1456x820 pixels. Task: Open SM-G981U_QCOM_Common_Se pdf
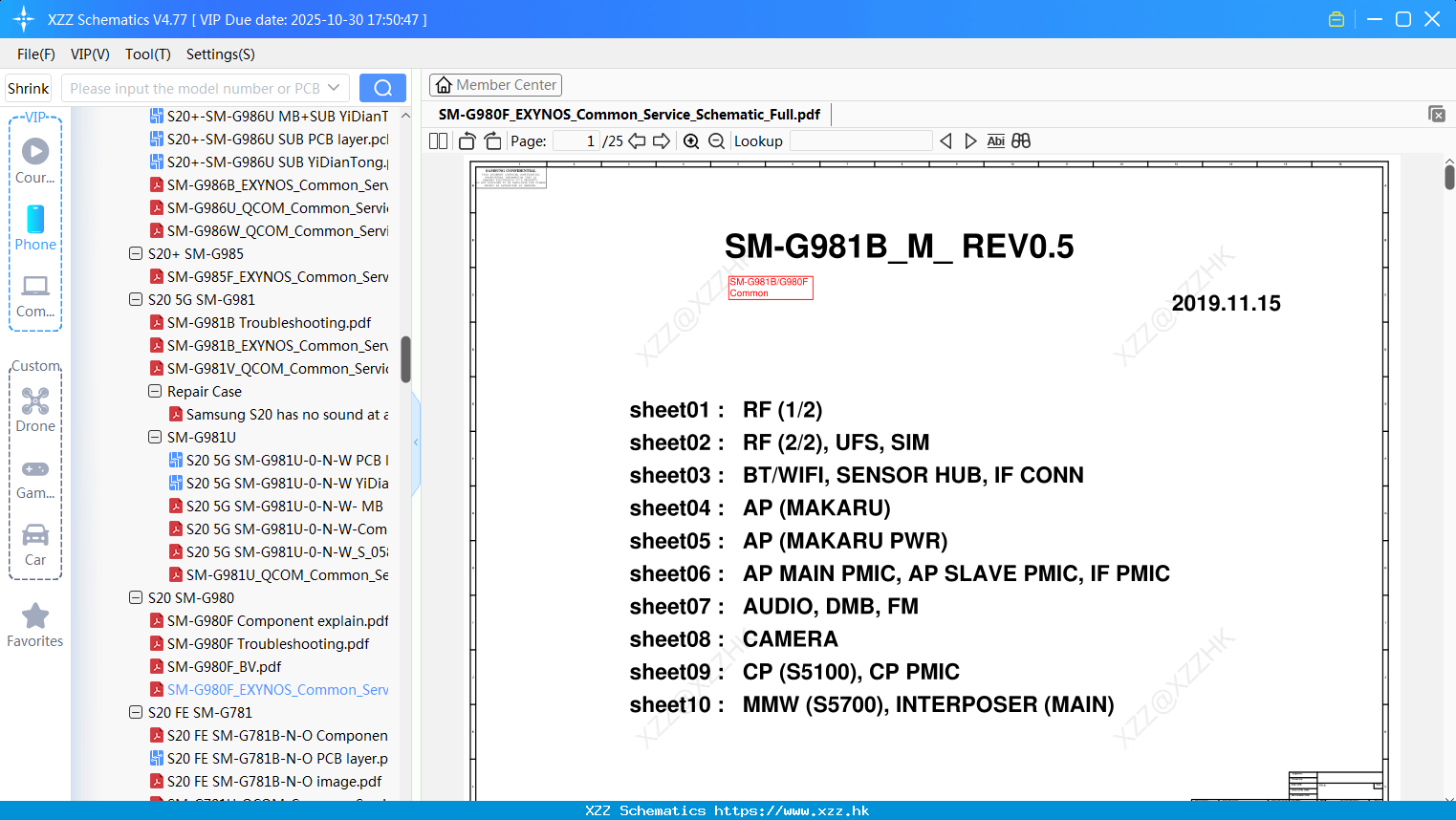287,575
